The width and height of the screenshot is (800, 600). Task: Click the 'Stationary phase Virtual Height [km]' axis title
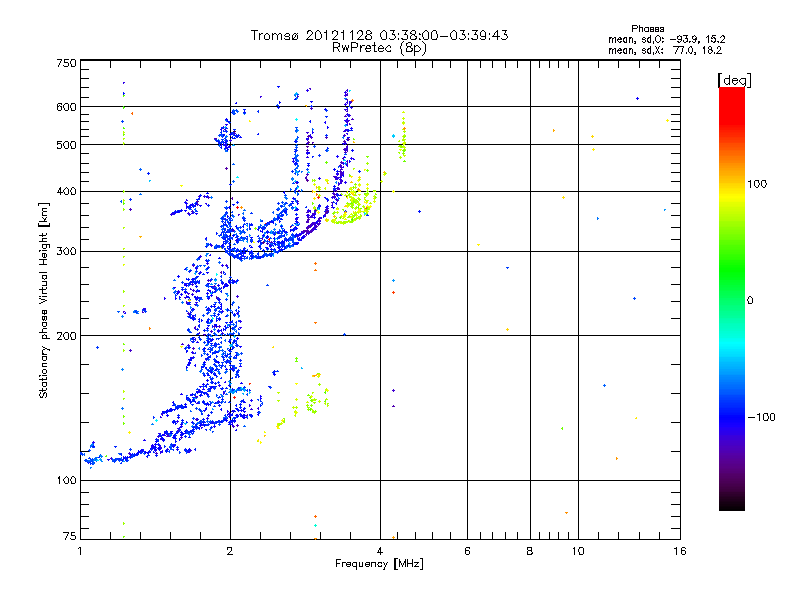(x=44, y=301)
